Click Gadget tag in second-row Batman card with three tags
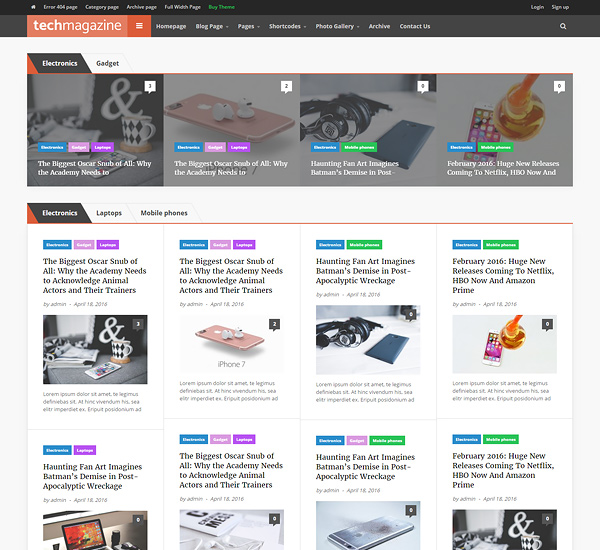 coord(357,441)
